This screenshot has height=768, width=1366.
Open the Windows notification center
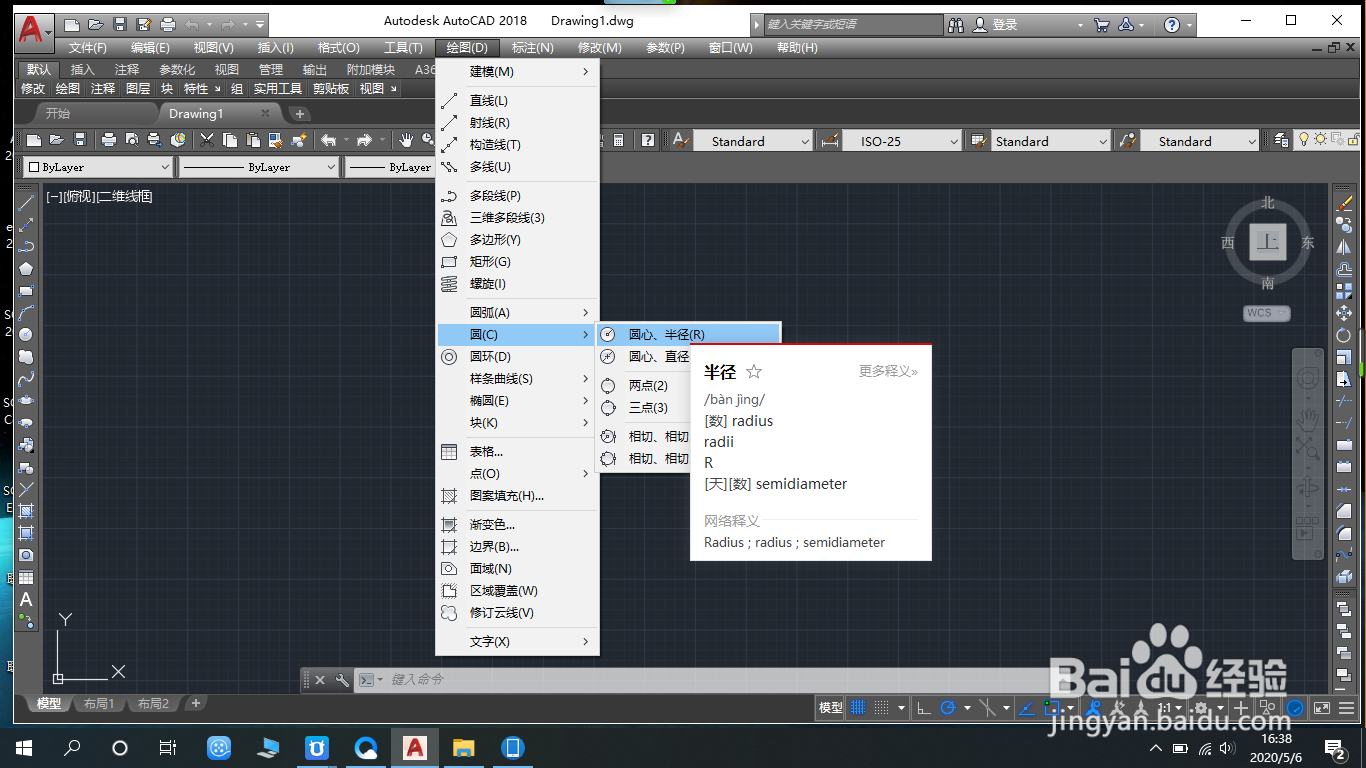pos(1335,748)
